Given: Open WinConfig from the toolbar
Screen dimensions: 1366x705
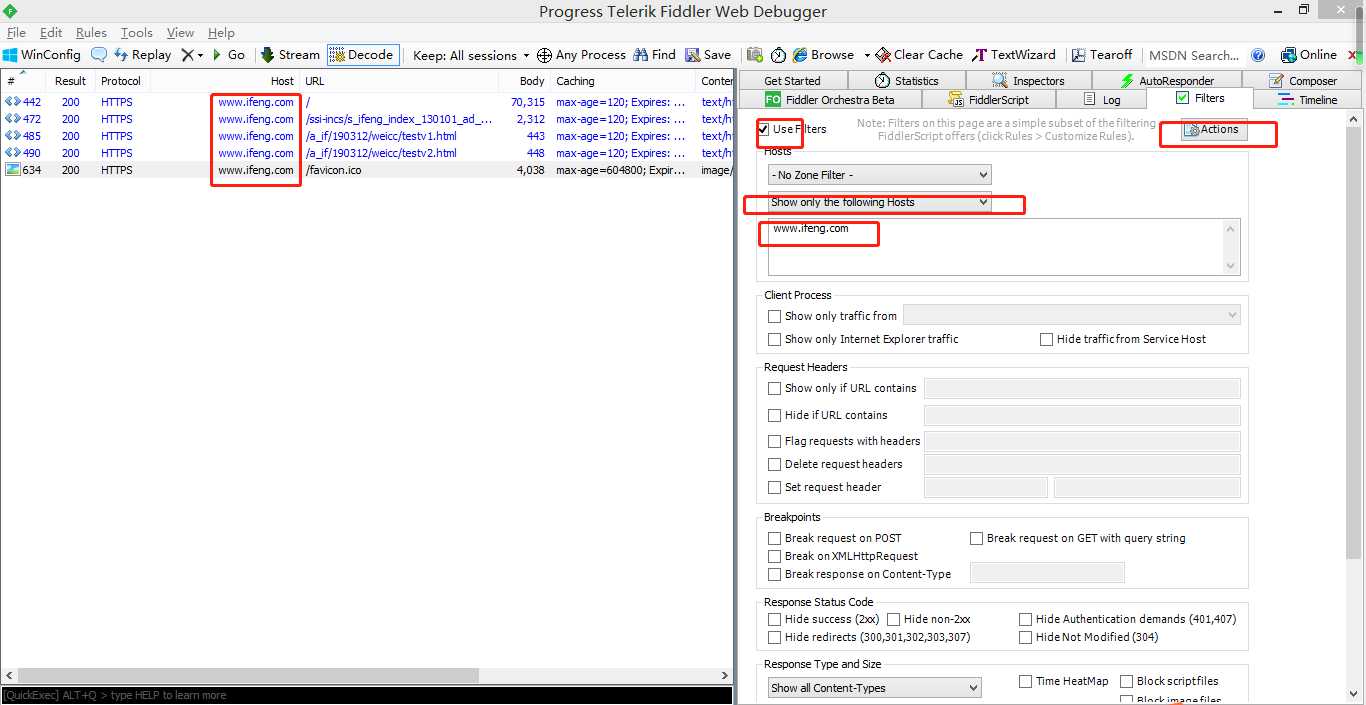Looking at the screenshot, I should click(42, 55).
